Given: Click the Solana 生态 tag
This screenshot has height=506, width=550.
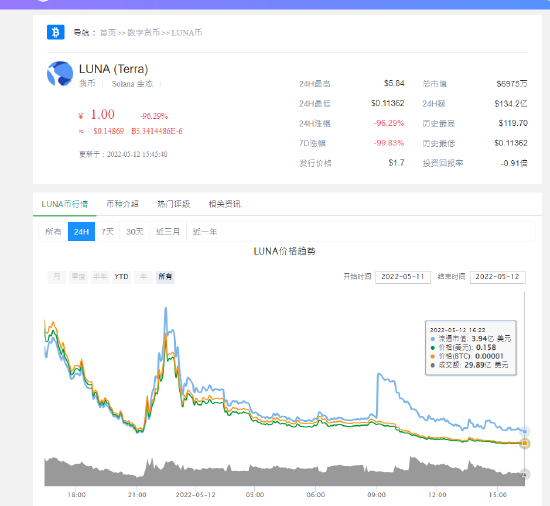Looking at the screenshot, I should click(x=132, y=84).
